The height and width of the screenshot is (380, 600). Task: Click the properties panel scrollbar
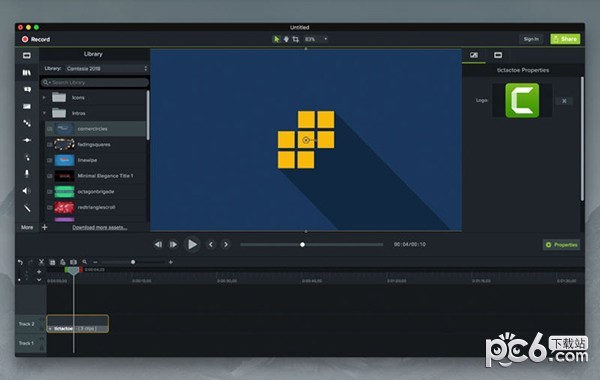[x=582, y=139]
